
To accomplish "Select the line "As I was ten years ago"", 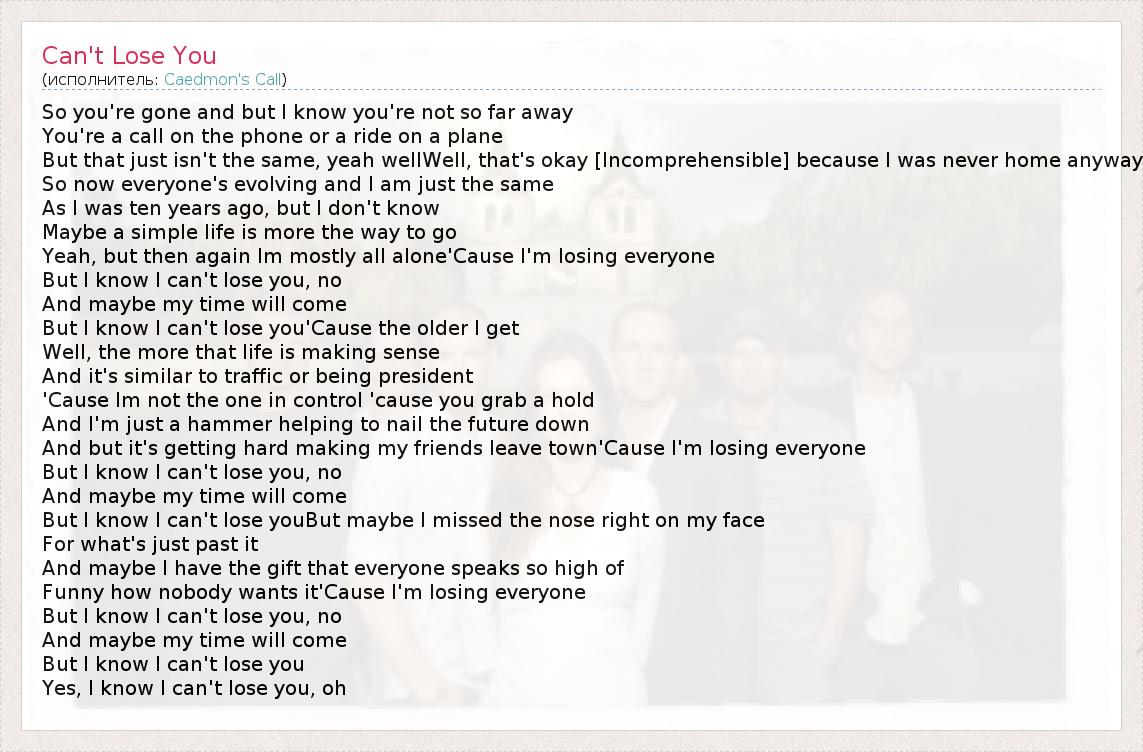I will pos(240,208).
